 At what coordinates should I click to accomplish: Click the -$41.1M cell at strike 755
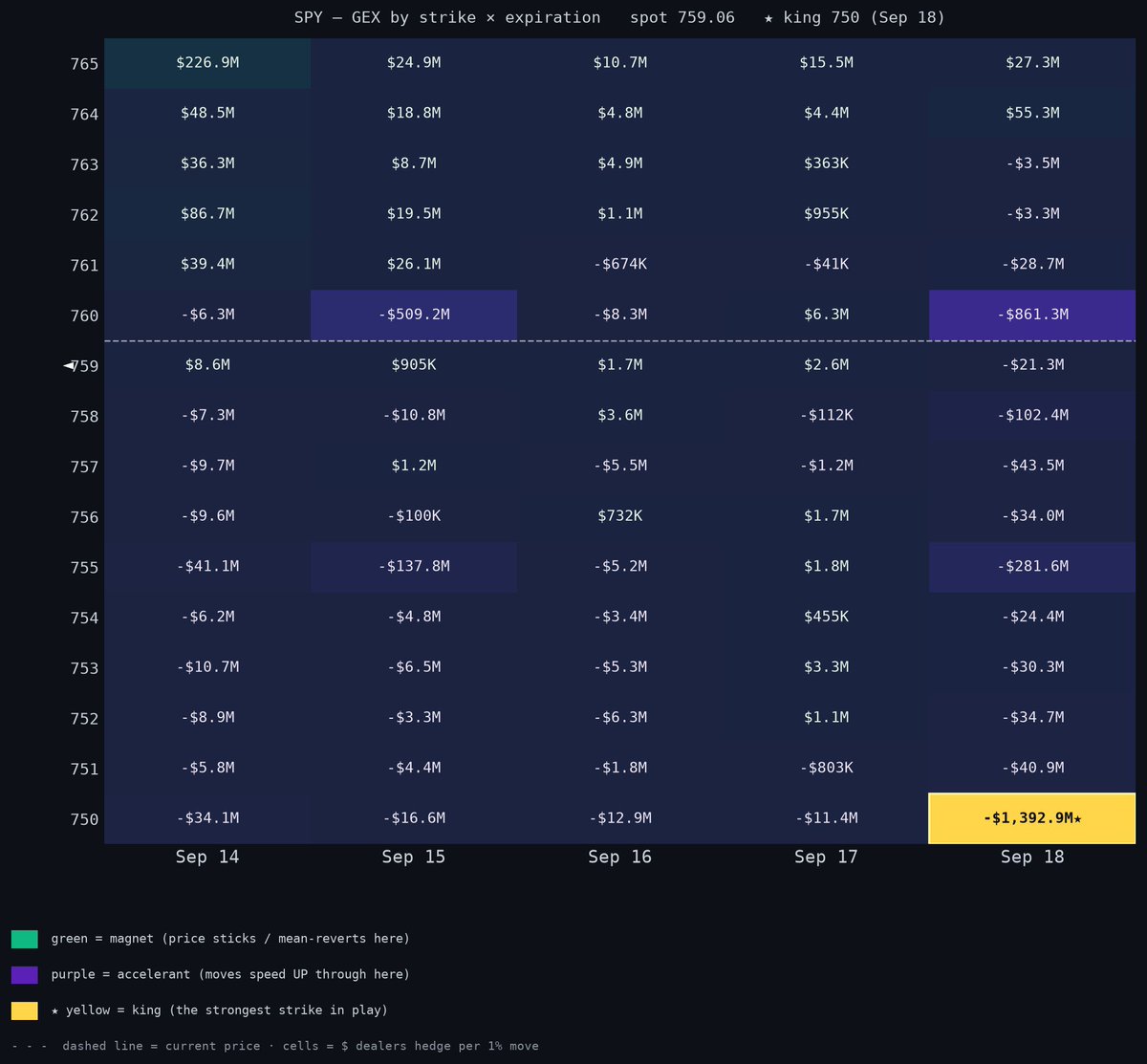(x=207, y=567)
